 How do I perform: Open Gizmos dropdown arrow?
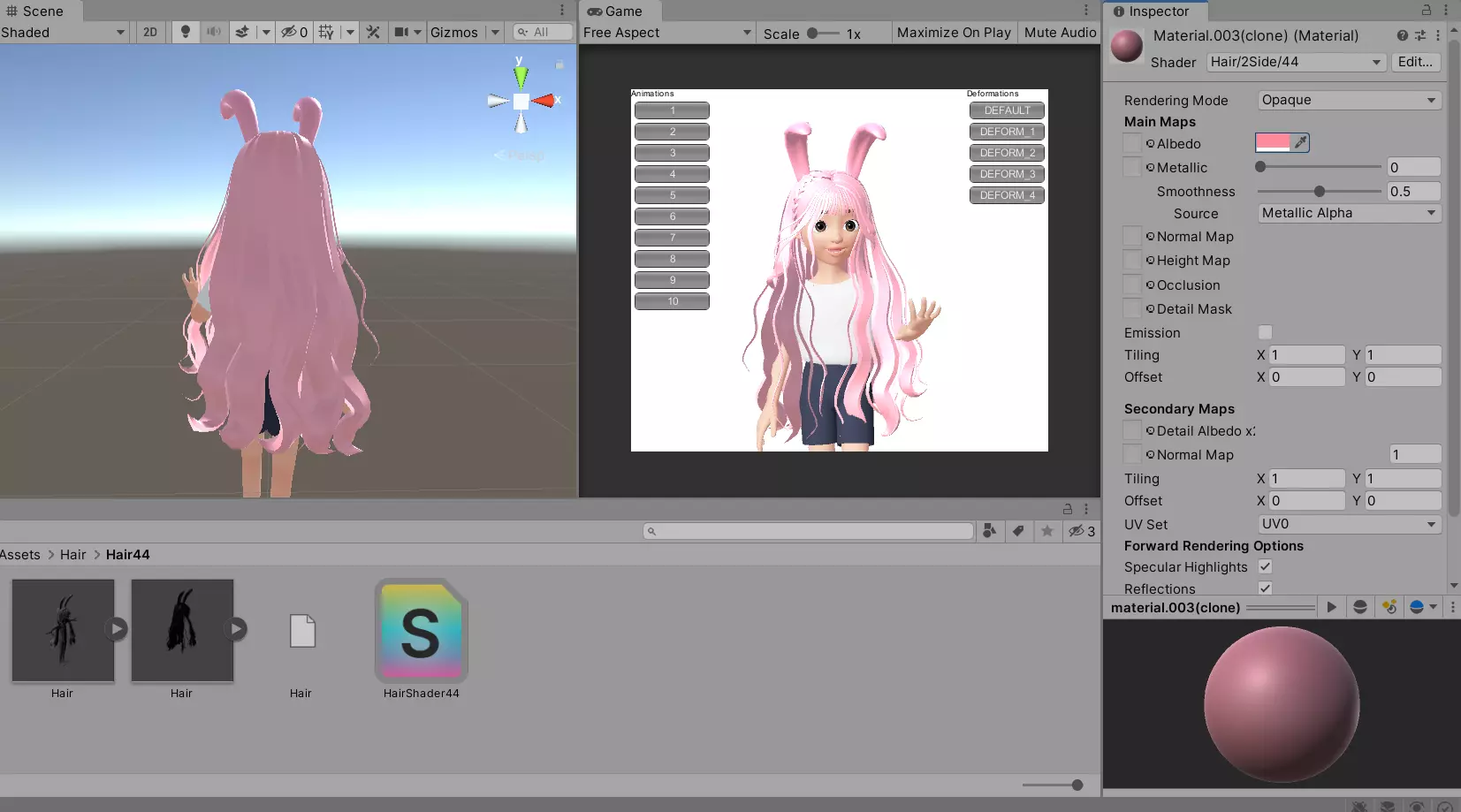pos(495,32)
